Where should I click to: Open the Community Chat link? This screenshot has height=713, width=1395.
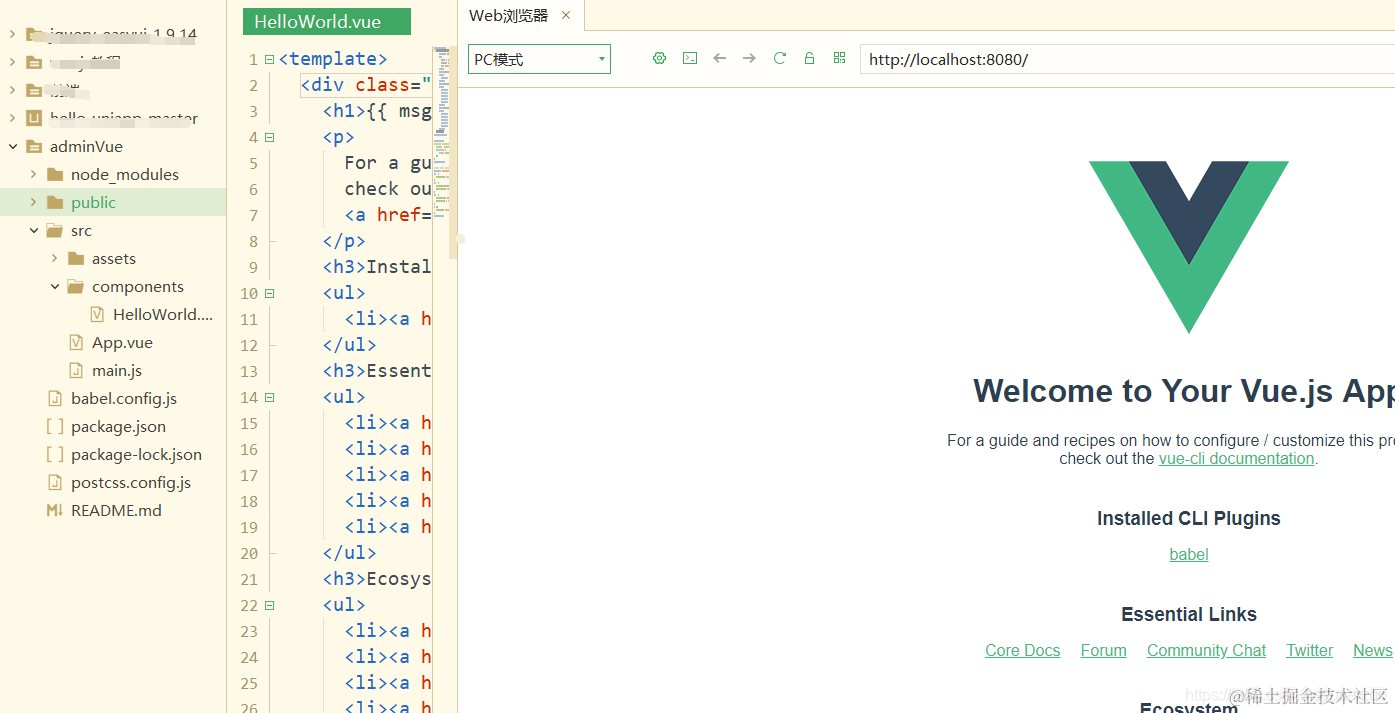tap(1206, 650)
